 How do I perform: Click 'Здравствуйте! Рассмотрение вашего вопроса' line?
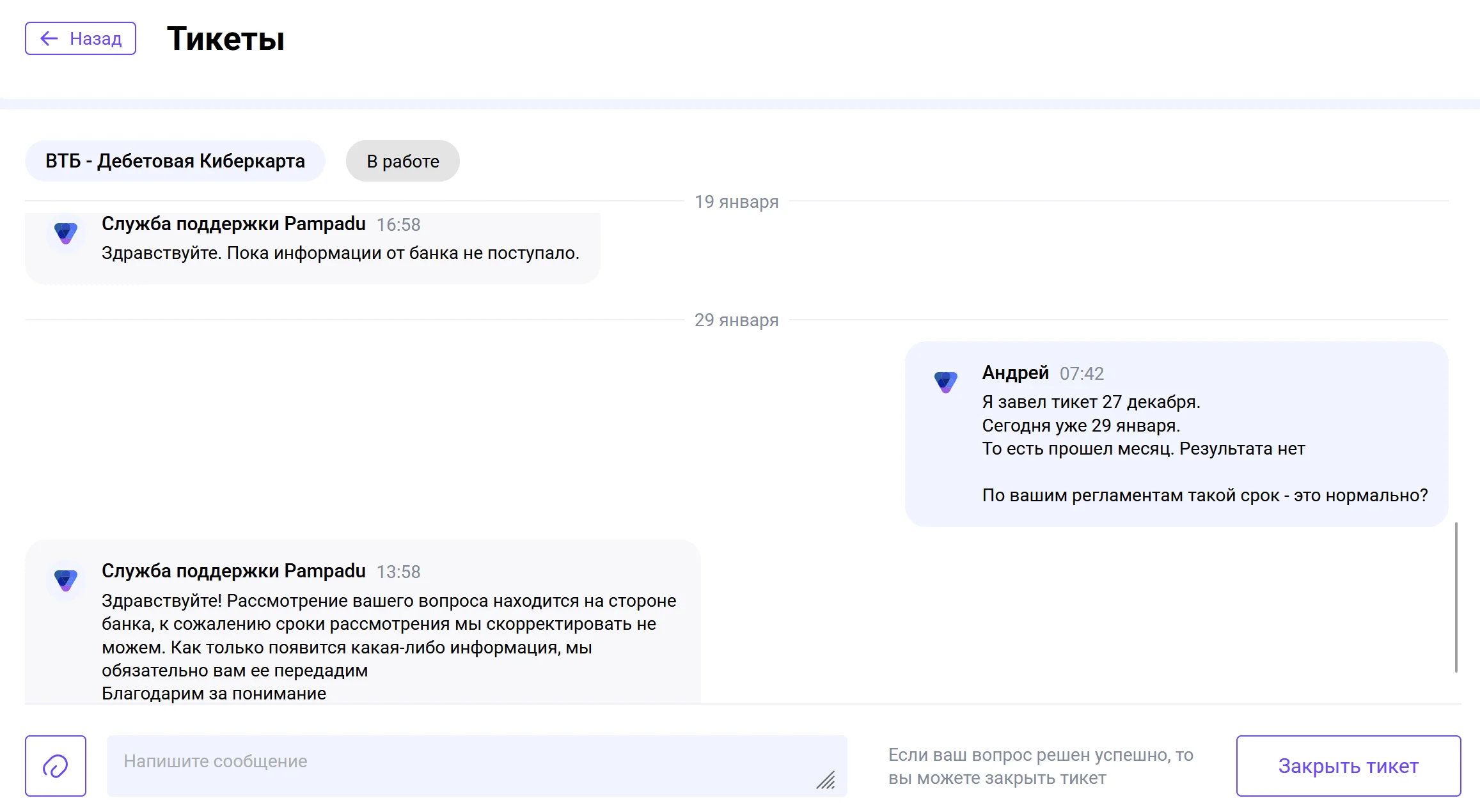[x=389, y=601]
